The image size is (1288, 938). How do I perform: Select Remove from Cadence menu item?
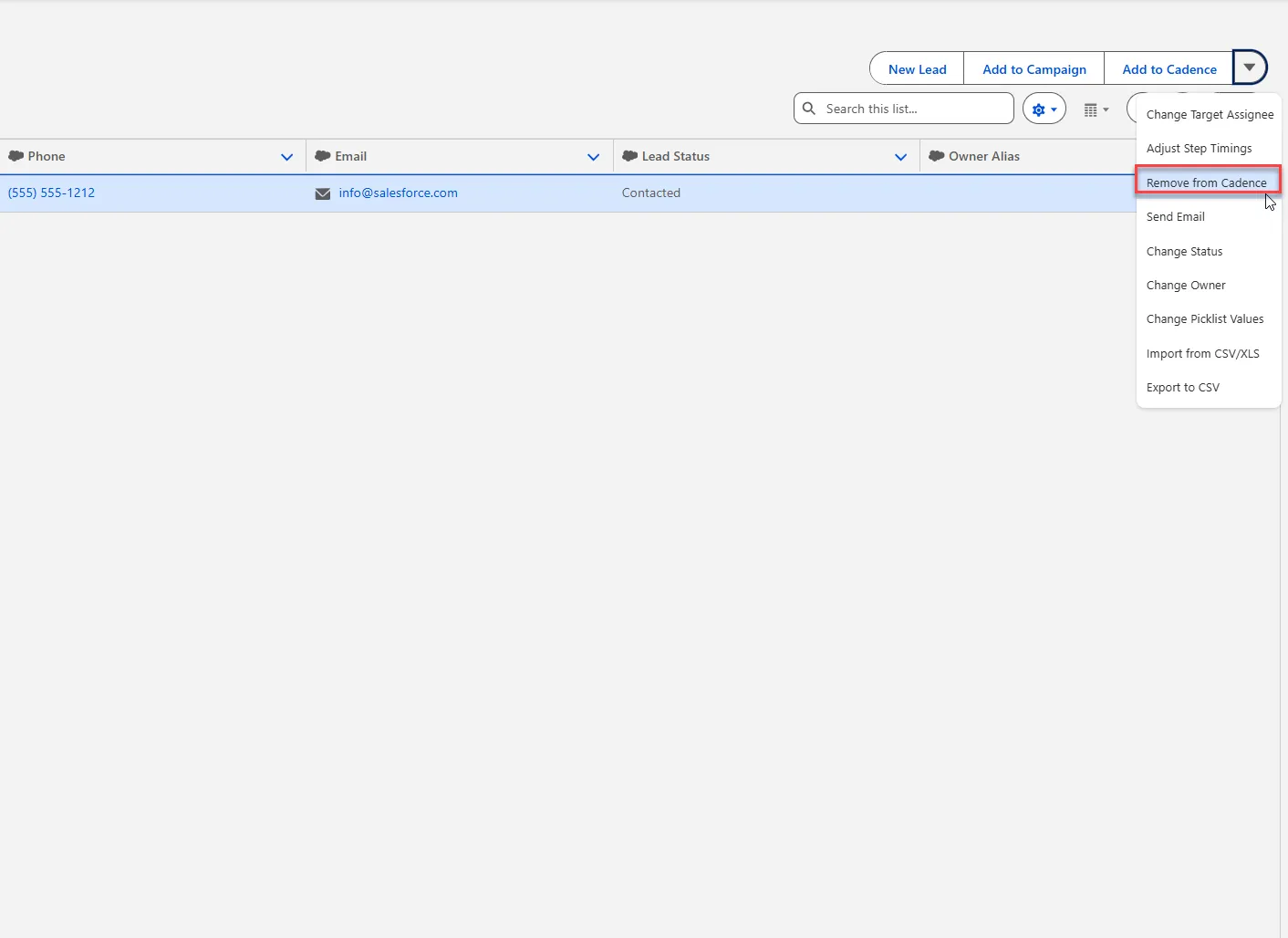tap(1206, 182)
